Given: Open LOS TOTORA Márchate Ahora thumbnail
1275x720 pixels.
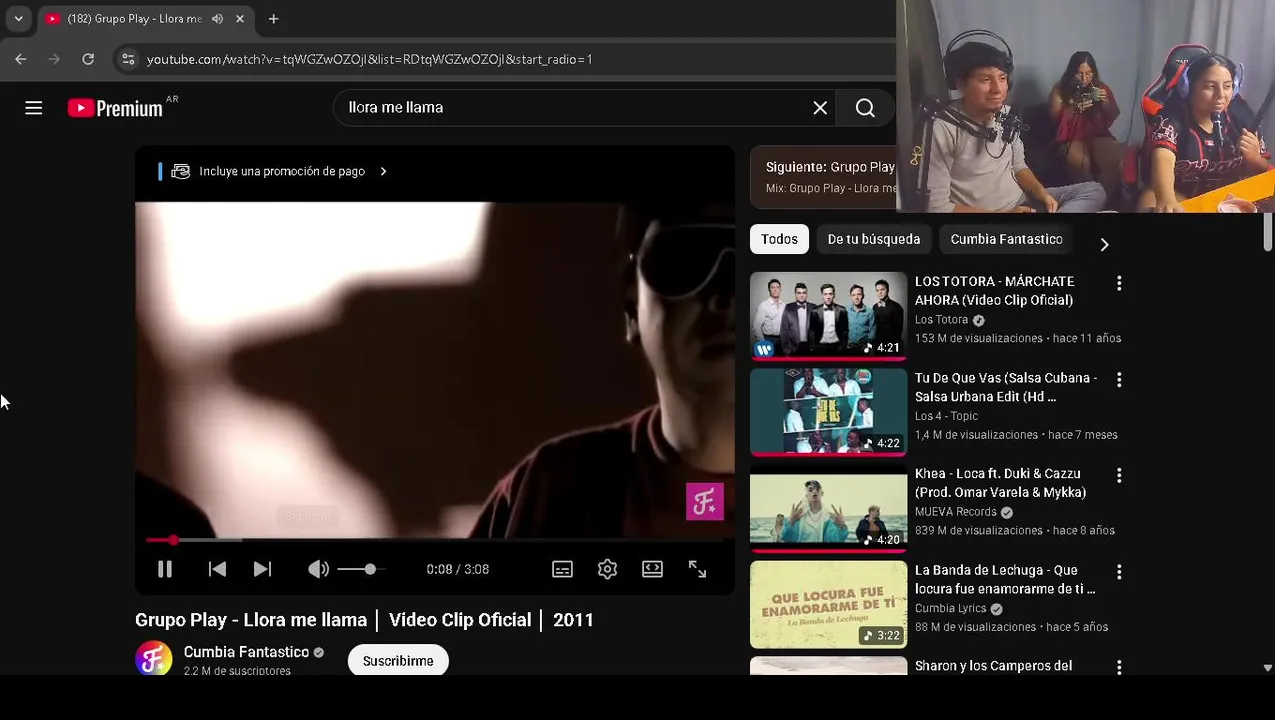Looking at the screenshot, I should click(x=828, y=315).
